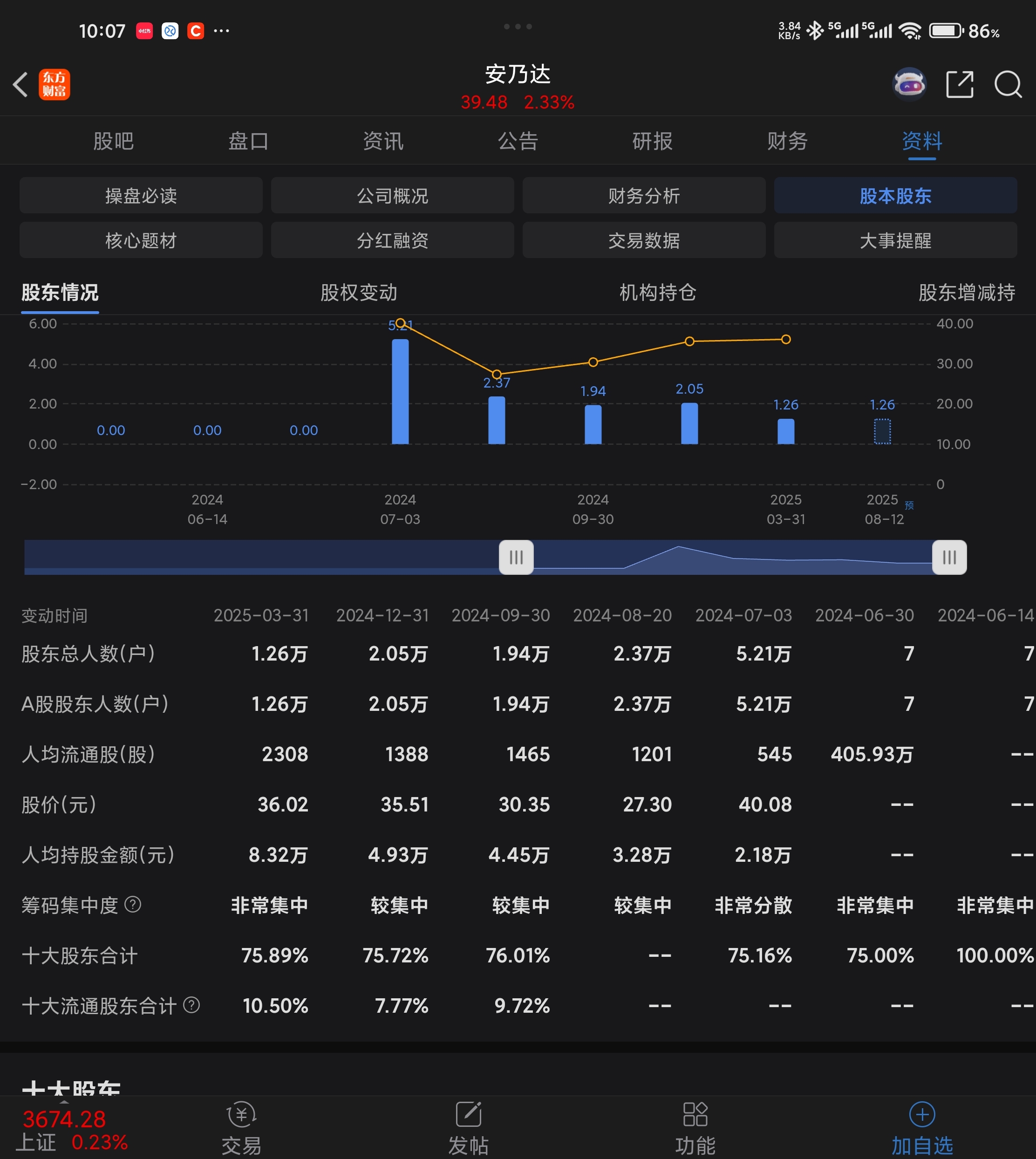1036x1159 pixels.
Task: Tap the 1.94 bar in chart
Action: (x=593, y=425)
